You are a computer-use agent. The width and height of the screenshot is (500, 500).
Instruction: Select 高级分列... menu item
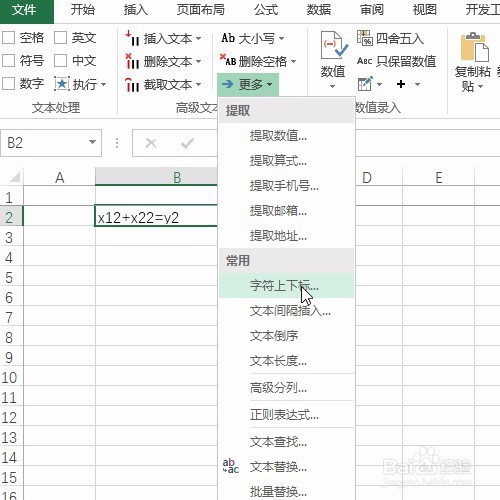click(x=286, y=388)
